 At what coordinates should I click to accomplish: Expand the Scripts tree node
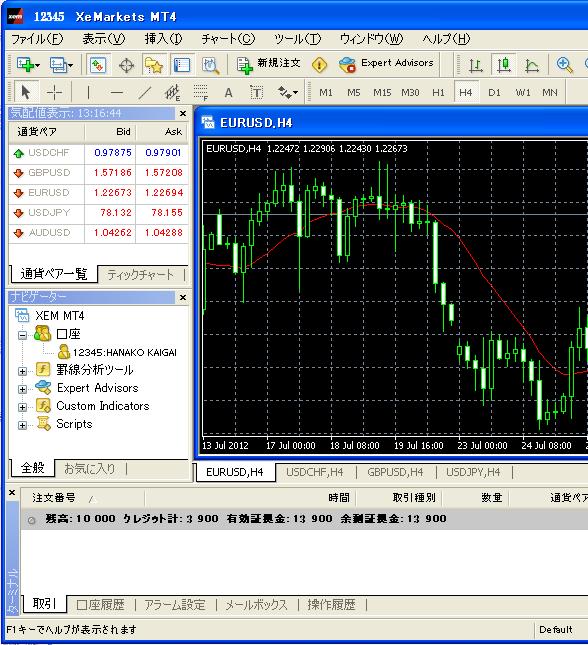tap(23, 425)
